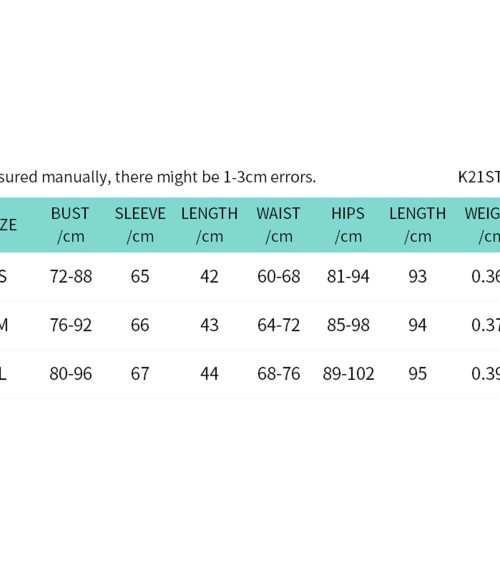Select the length value 44

pos(209,374)
